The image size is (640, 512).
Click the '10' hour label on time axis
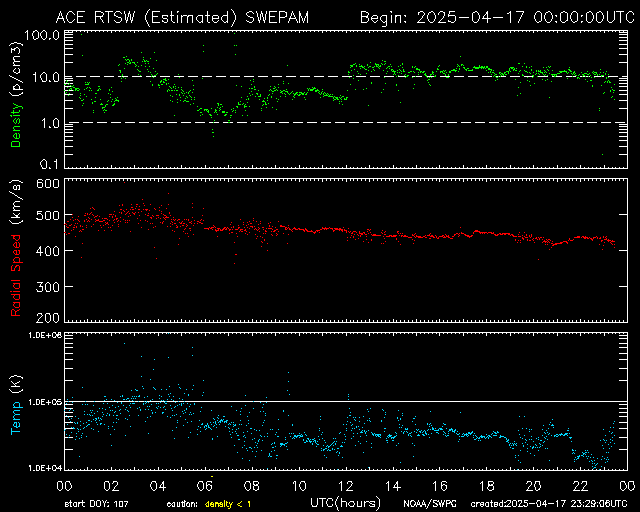click(299, 486)
